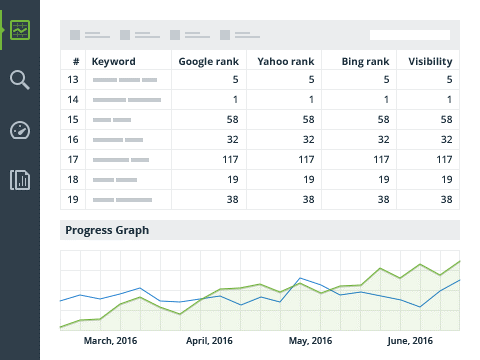The height and width of the screenshot is (360, 480).
Task: Click Visibility value 32 in row 16
Action: coord(447,140)
